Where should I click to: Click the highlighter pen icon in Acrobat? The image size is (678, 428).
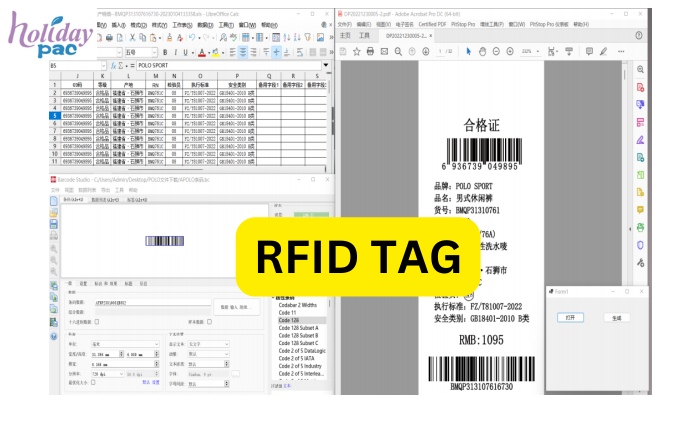point(603,51)
